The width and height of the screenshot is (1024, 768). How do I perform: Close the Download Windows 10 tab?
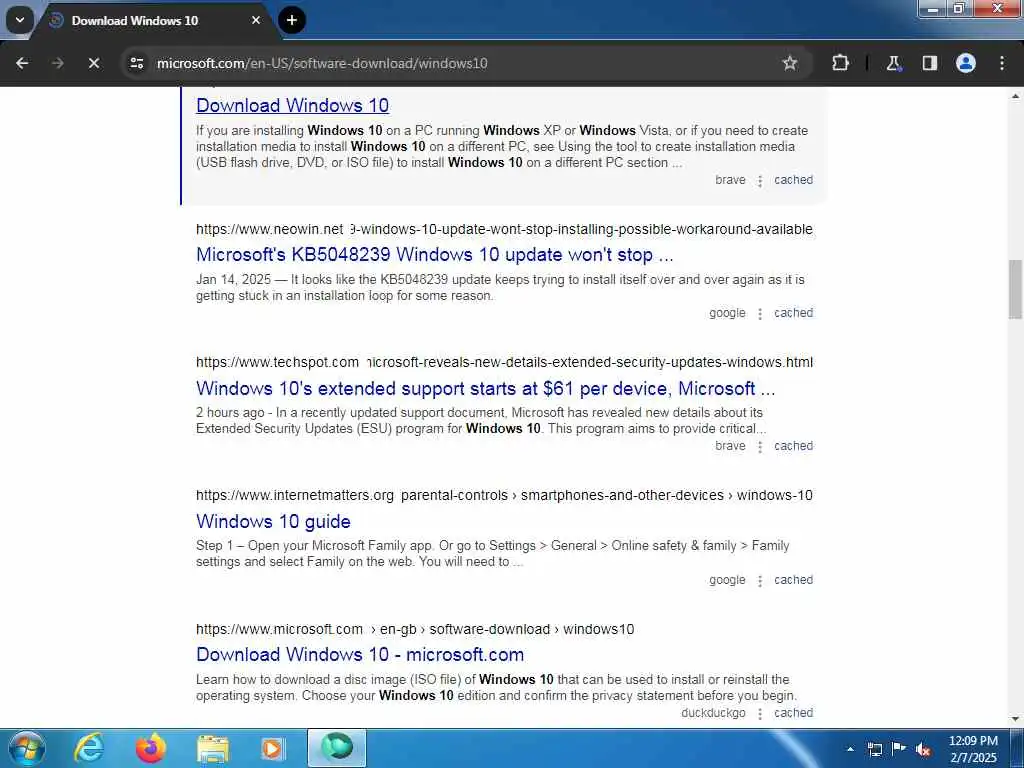tap(256, 20)
